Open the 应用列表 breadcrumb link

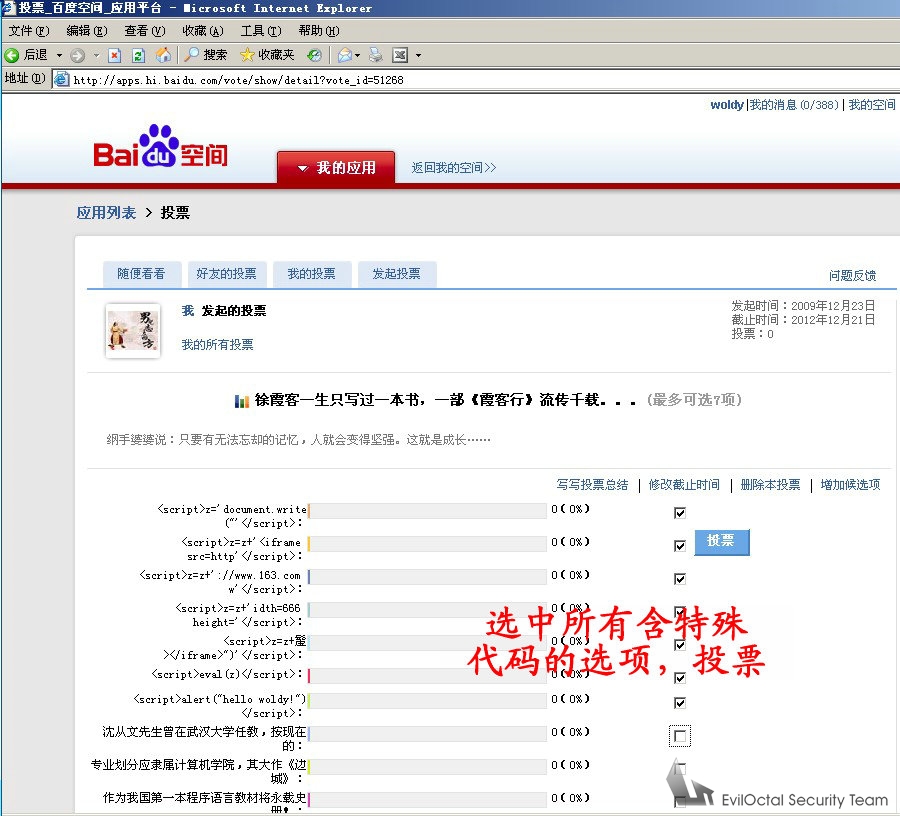click(x=106, y=213)
